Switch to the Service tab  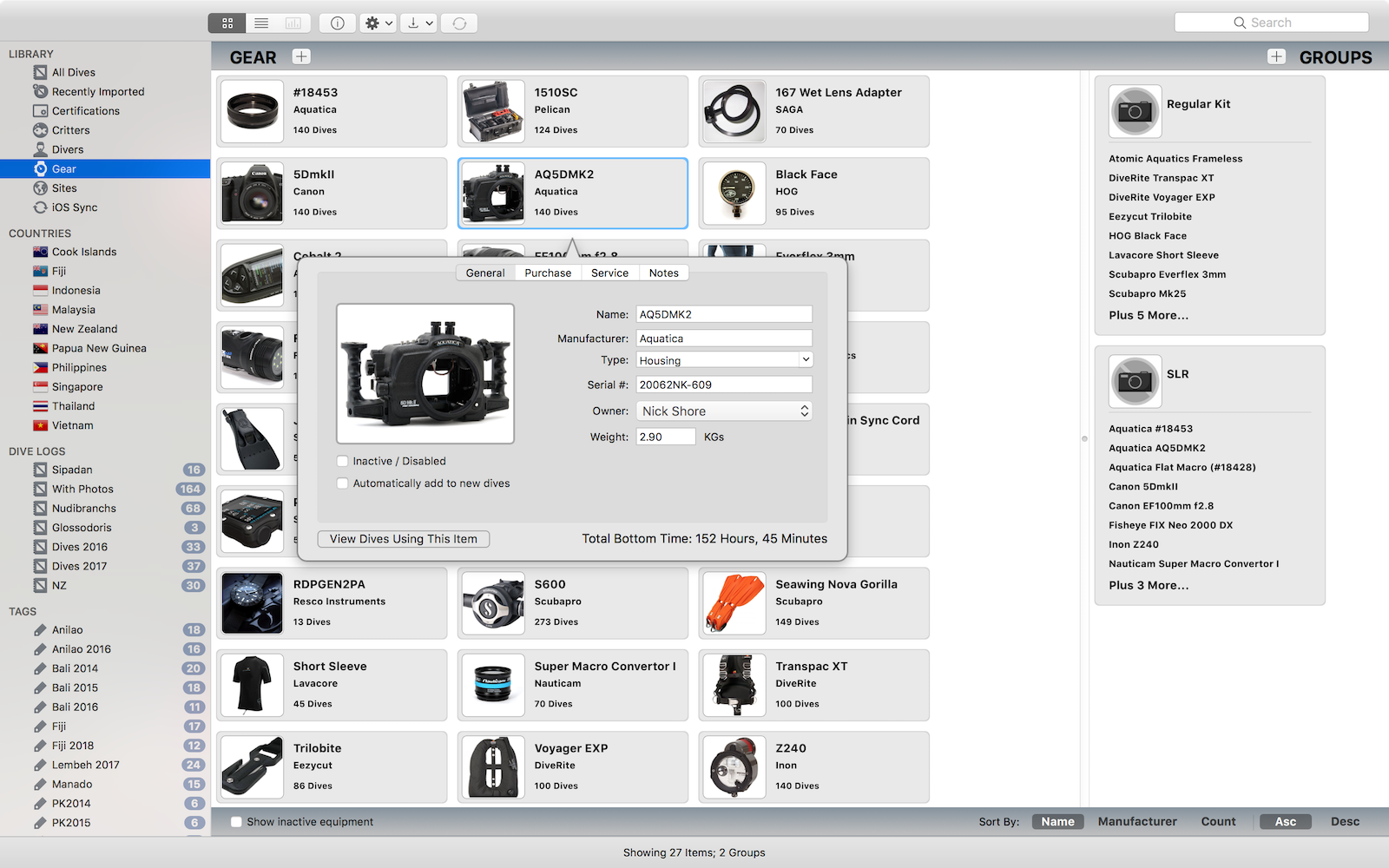click(609, 273)
